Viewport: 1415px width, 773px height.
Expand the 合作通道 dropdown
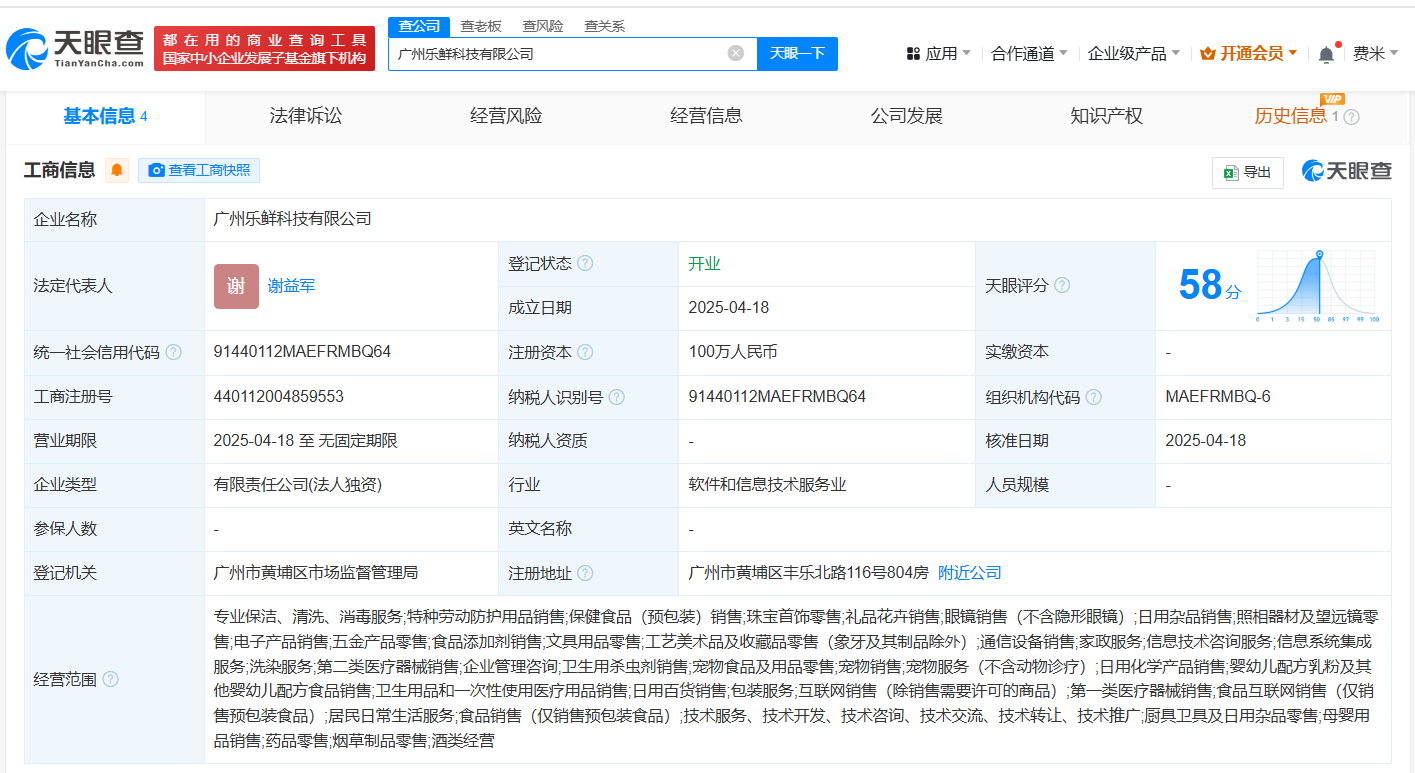(1021, 52)
